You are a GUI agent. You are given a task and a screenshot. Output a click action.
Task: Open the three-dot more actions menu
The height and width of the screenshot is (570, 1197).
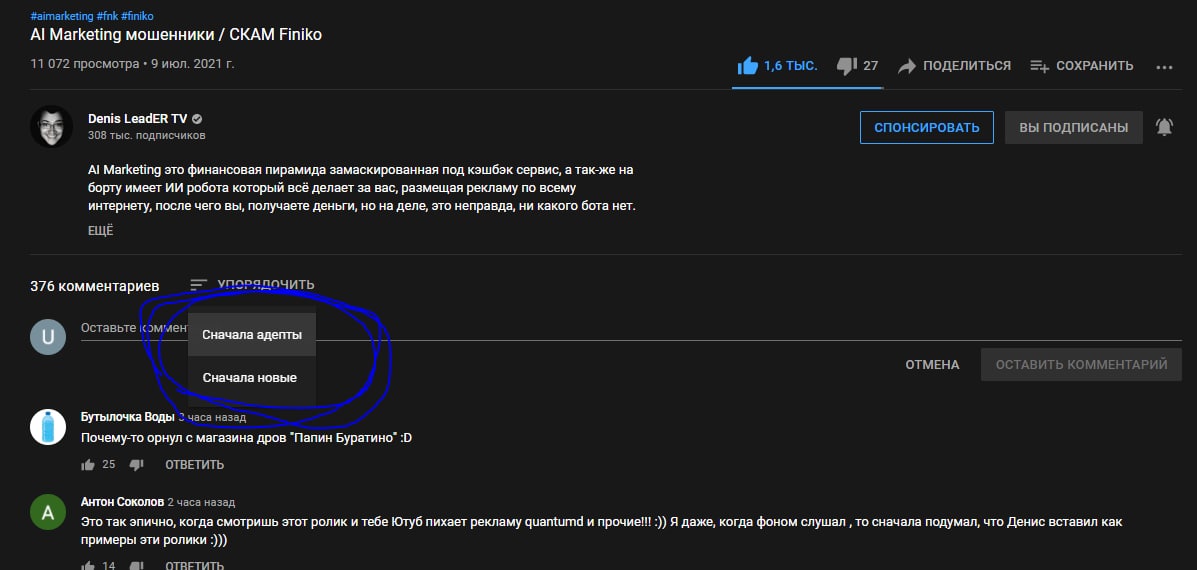pyautogui.click(x=1164, y=67)
